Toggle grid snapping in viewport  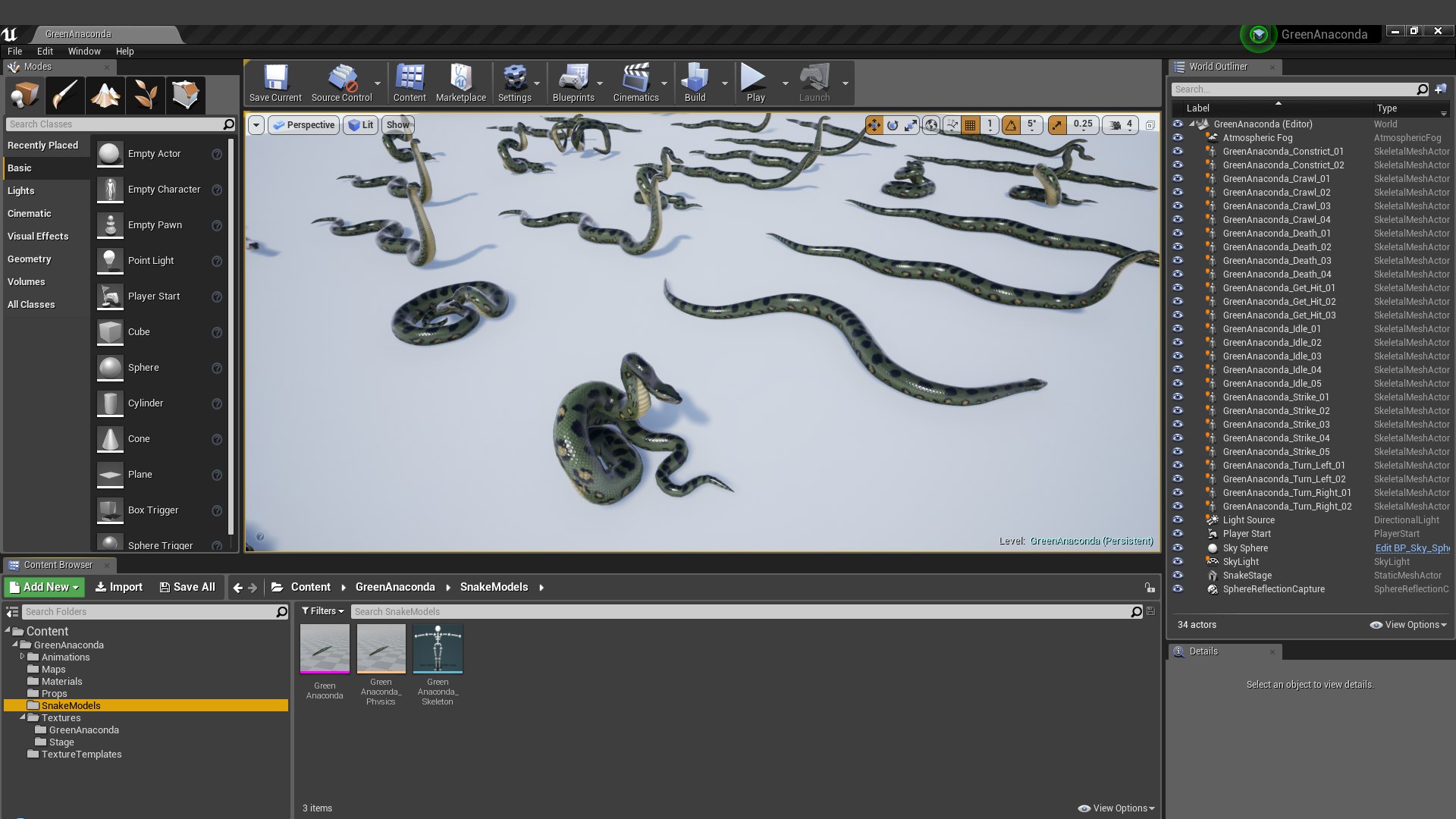(971, 125)
